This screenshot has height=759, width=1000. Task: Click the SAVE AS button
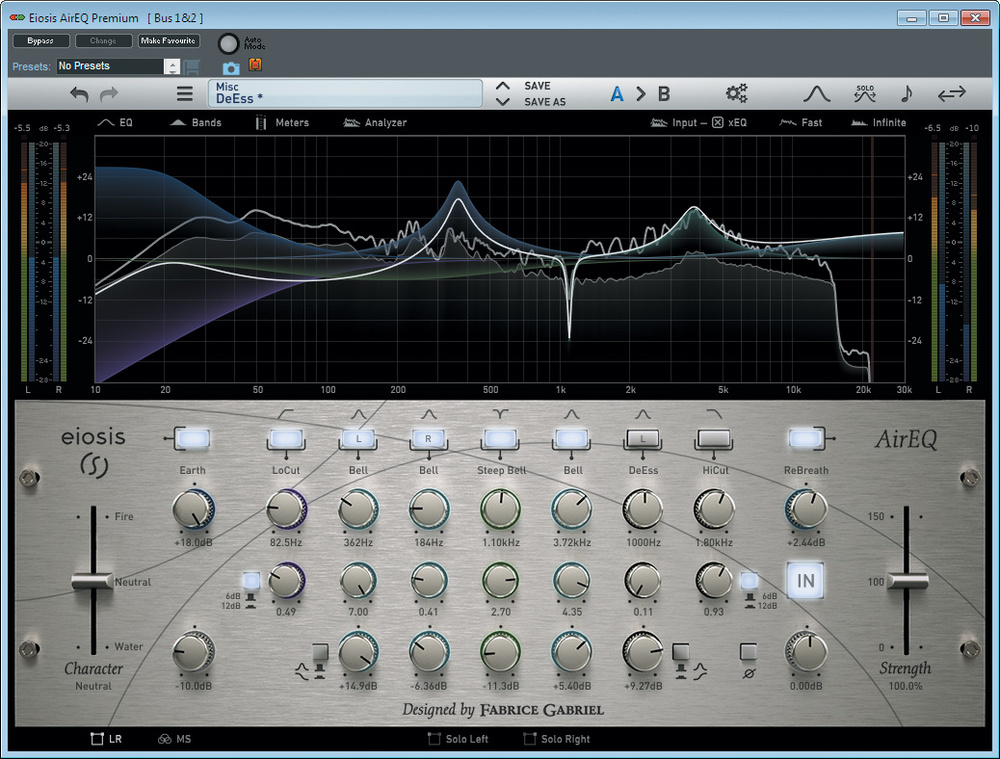click(x=545, y=102)
